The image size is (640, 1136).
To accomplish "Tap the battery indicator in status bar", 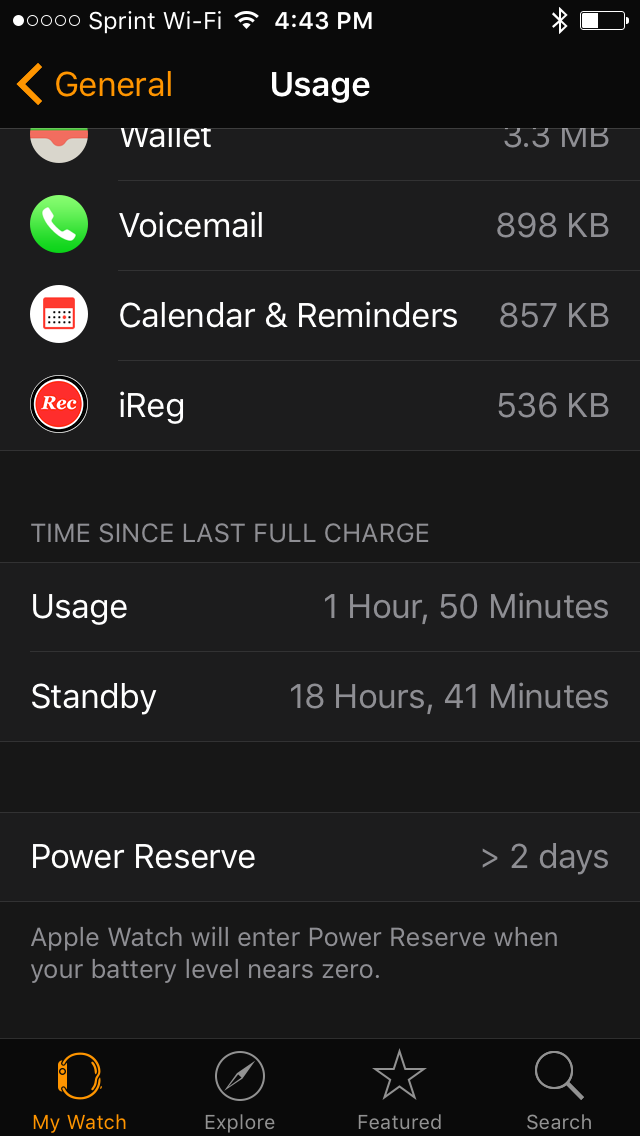I will click(x=604, y=21).
